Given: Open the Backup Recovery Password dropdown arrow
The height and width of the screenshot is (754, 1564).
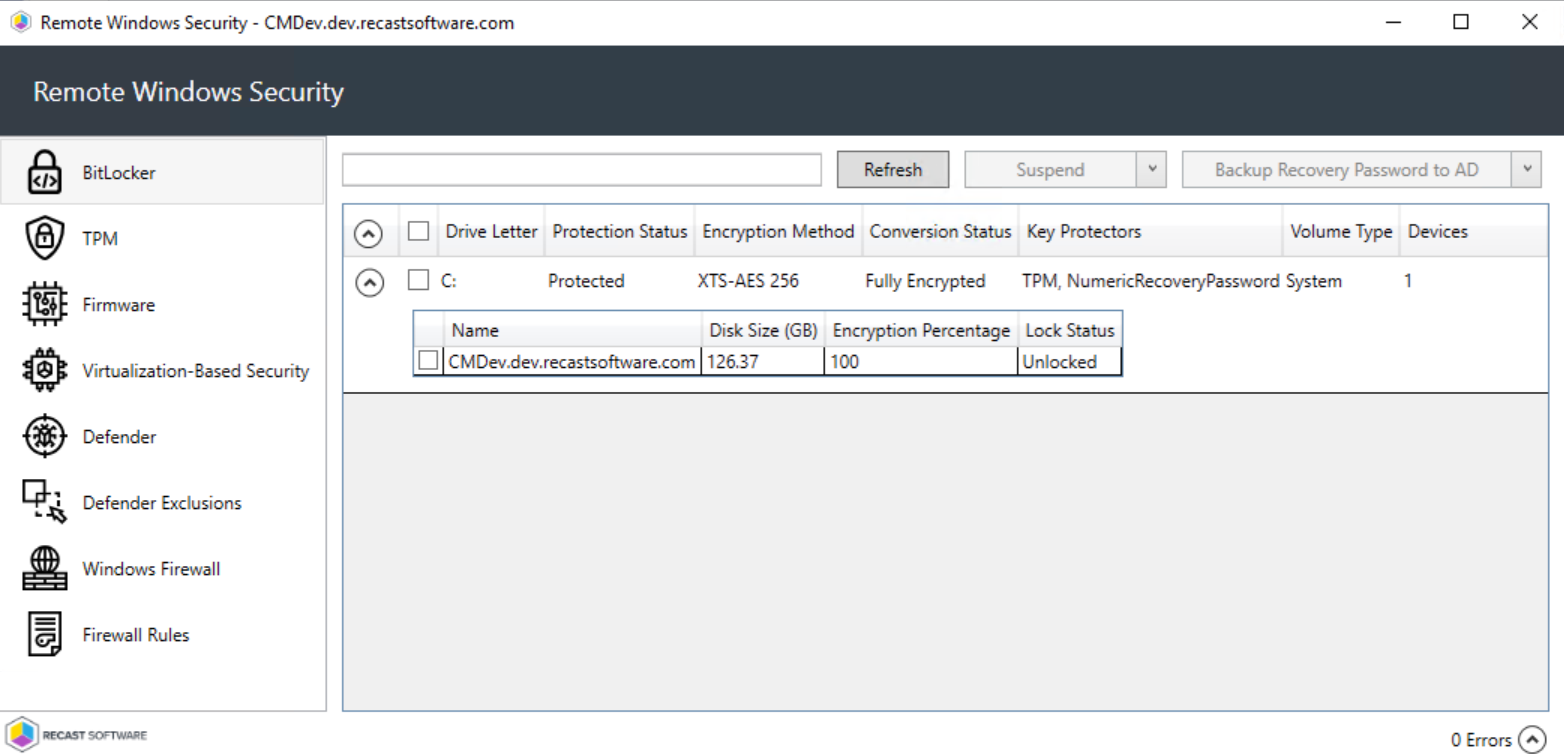Looking at the screenshot, I should pos(1526,170).
